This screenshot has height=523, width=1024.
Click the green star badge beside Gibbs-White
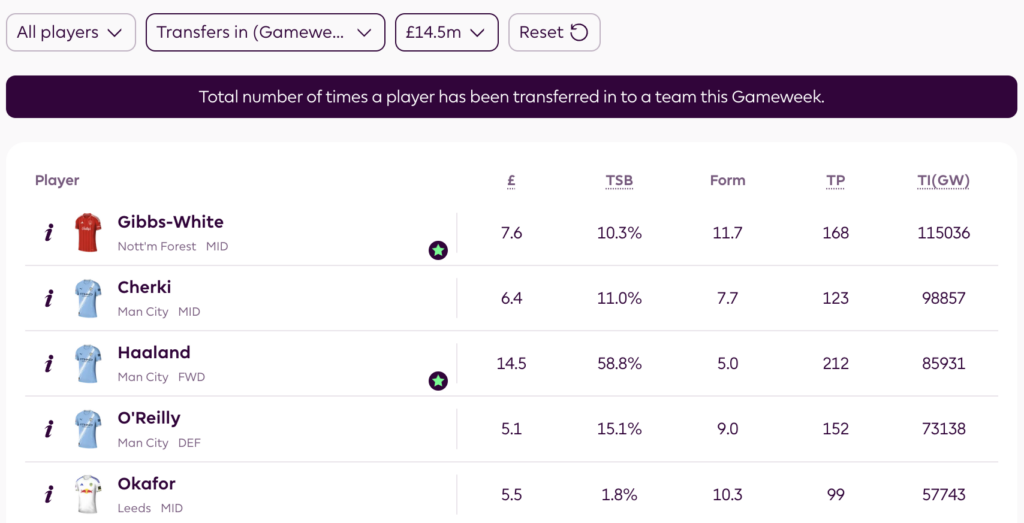click(438, 250)
